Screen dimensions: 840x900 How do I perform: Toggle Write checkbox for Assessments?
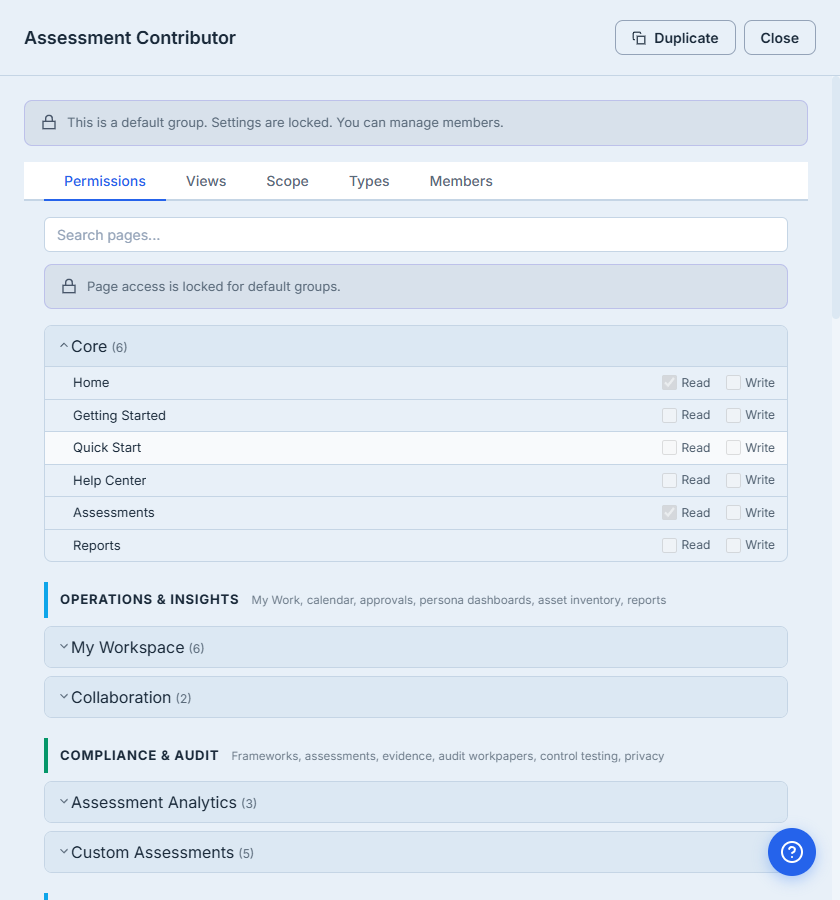(733, 513)
